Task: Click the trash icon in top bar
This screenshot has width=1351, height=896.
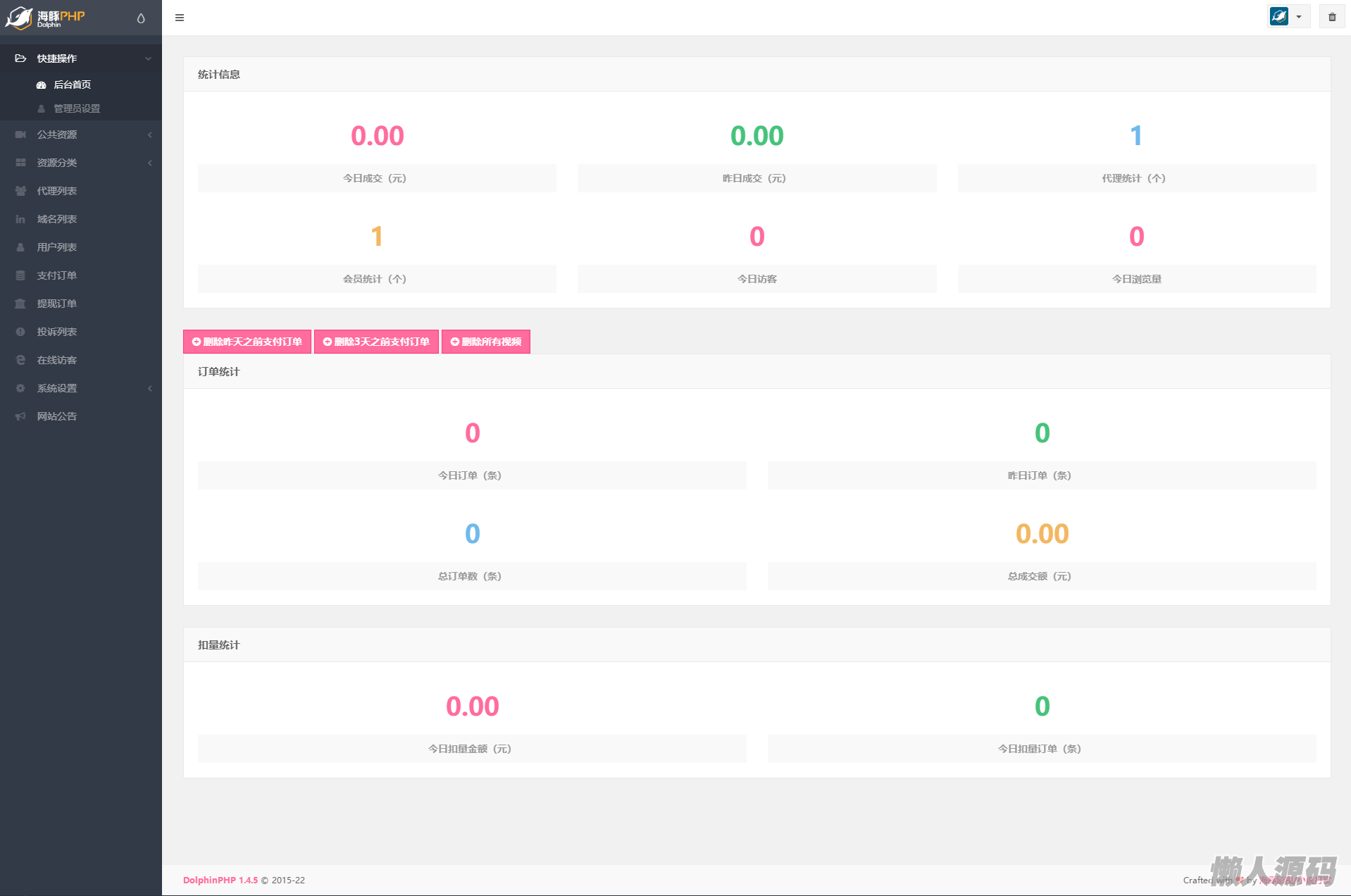Action: (1332, 17)
